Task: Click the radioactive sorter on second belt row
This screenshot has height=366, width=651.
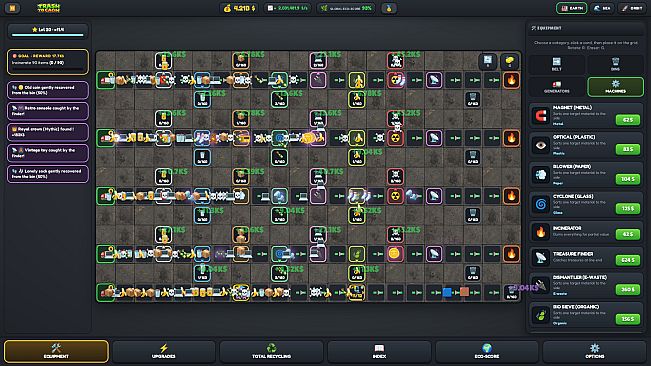Action: 395,138
